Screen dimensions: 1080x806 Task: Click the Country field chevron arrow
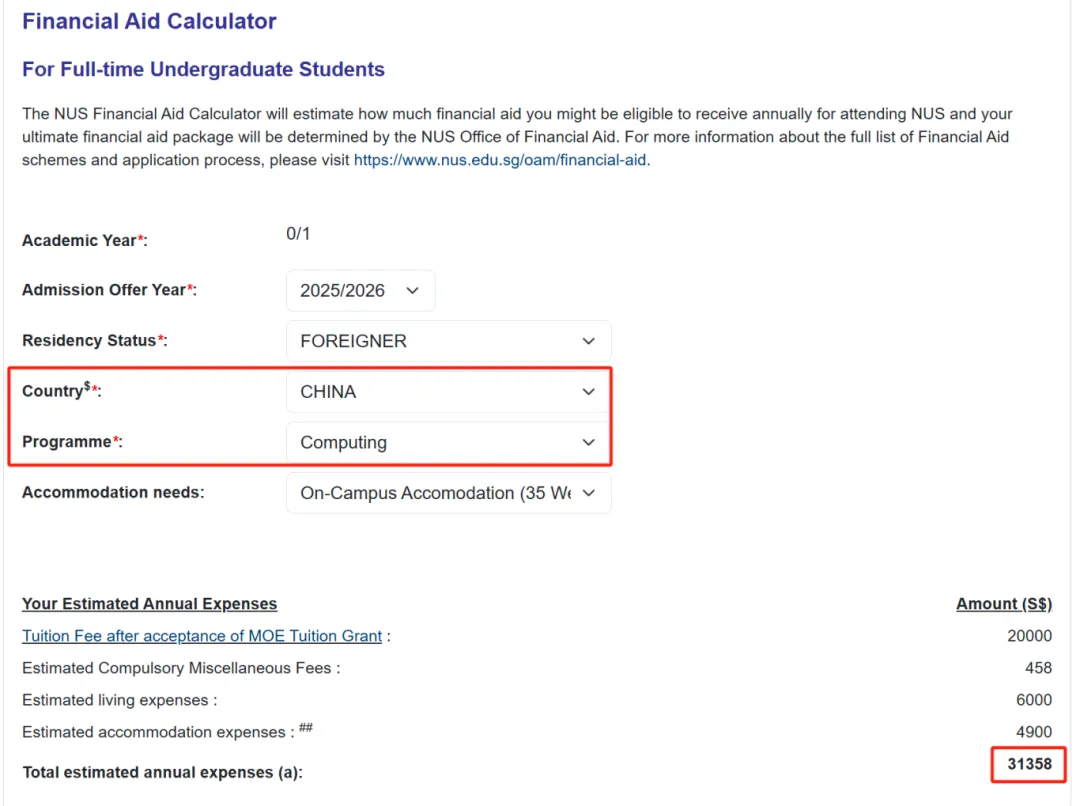coord(588,392)
